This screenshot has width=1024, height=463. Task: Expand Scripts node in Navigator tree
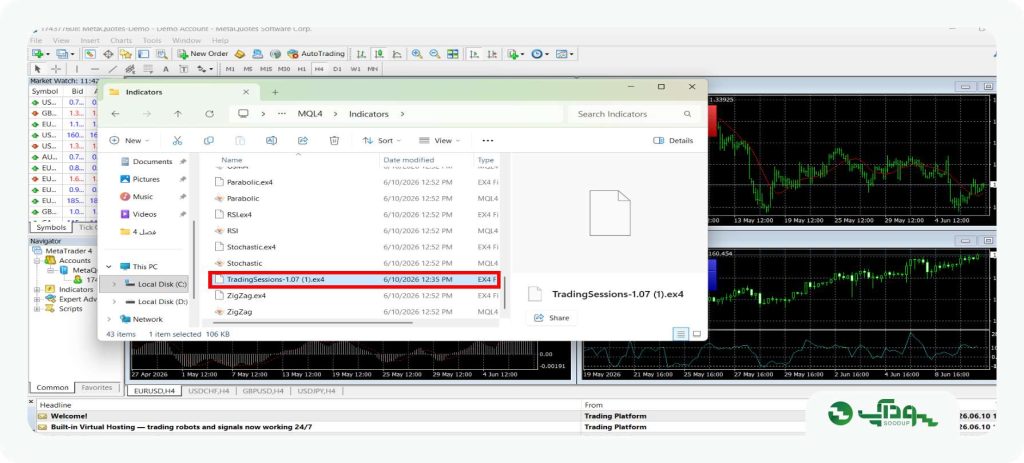click(37, 308)
